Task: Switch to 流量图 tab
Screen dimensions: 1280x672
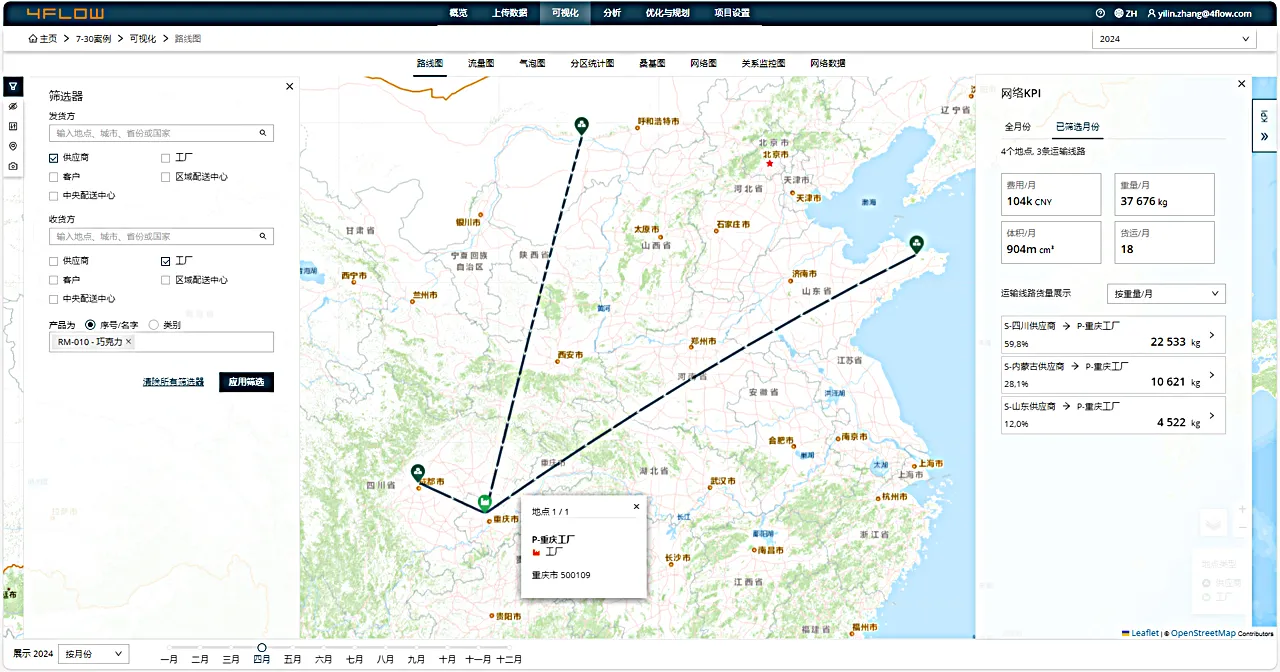Action: [481, 63]
